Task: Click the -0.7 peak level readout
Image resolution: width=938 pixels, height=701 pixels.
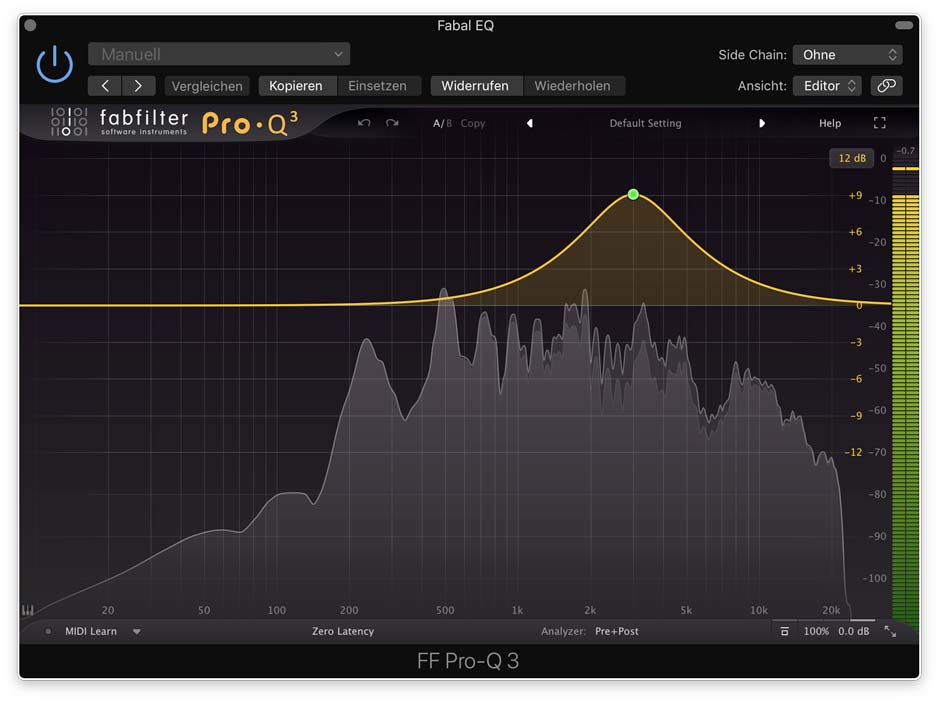Action: pyautogui.click(x=905, y=151)
